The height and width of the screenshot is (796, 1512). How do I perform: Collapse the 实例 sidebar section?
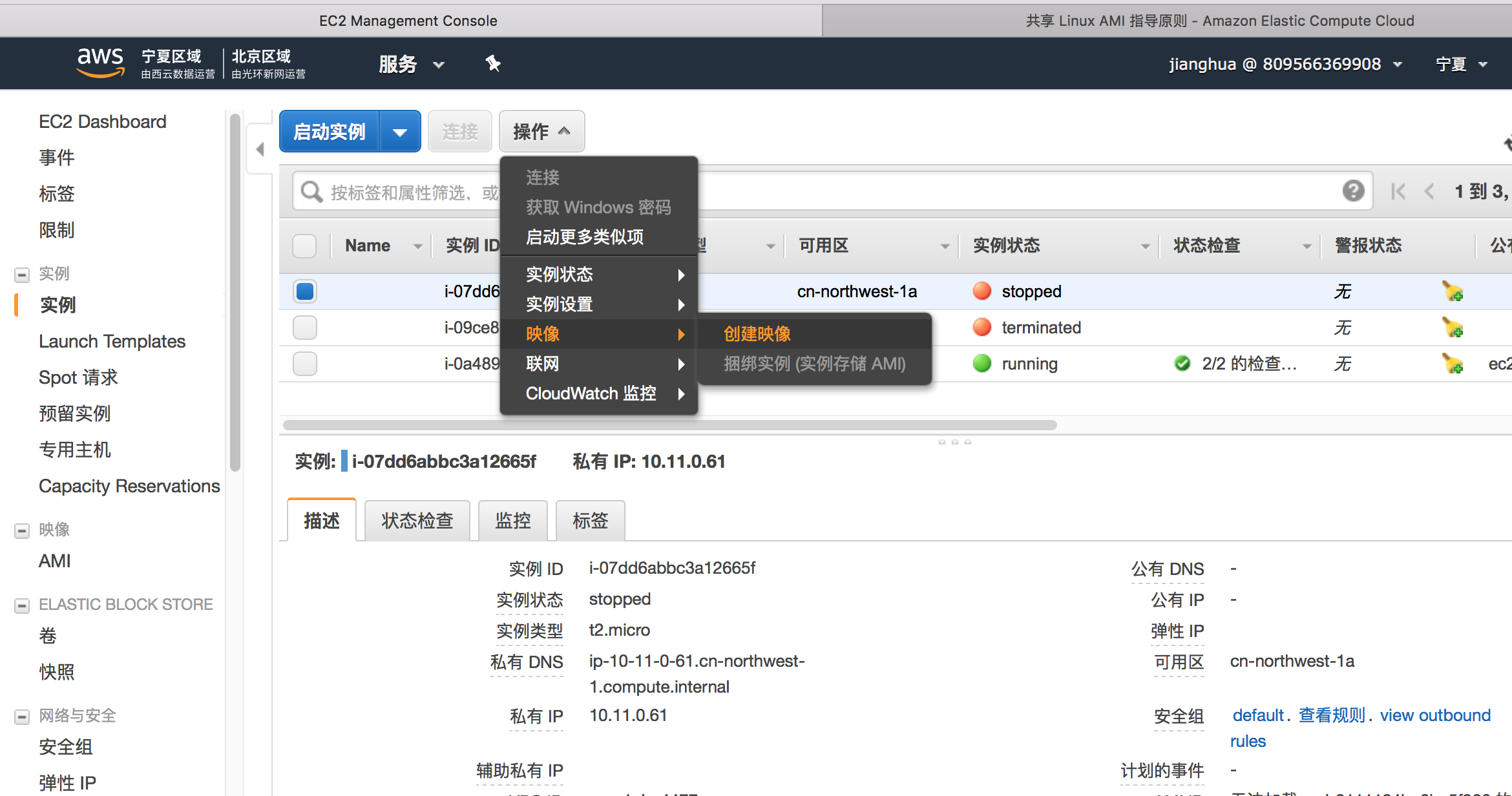pos(22,275)
